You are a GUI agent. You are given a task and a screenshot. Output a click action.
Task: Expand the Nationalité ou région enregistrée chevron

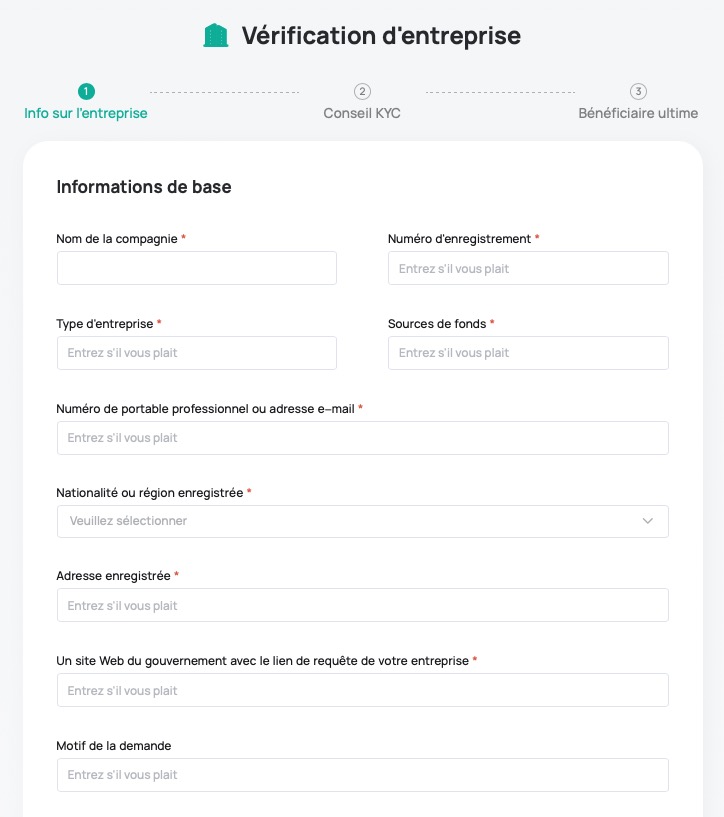click(647, 521)
